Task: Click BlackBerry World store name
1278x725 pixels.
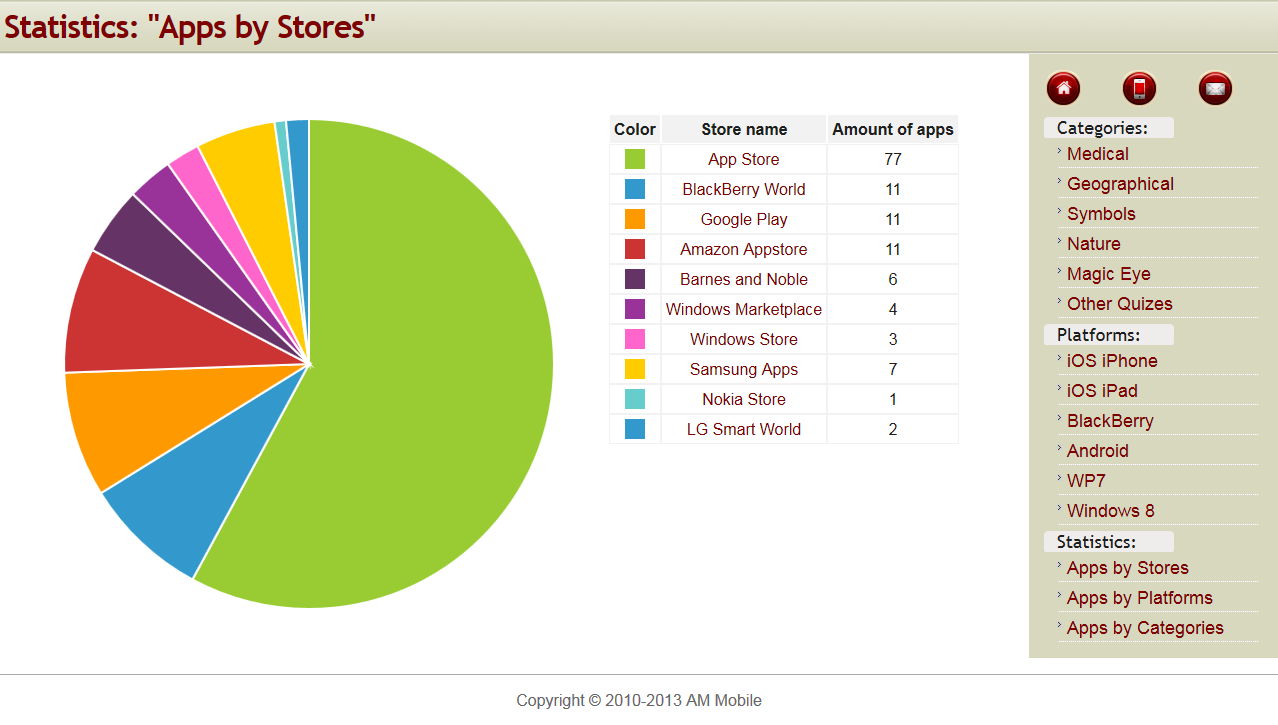Action: [744, 189]
